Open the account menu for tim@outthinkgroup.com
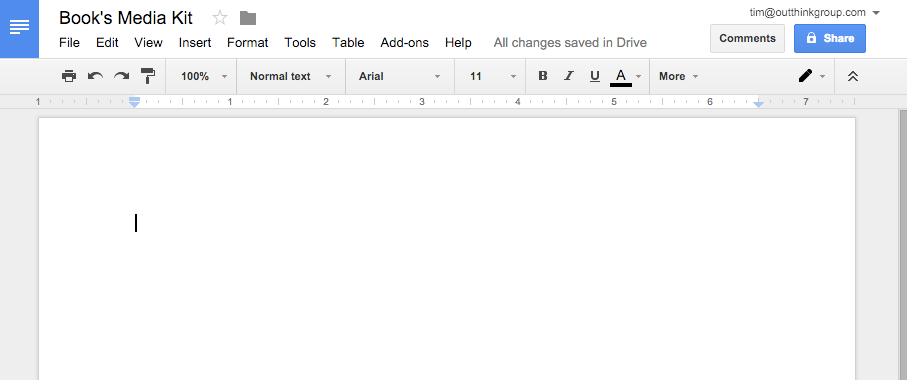Image resolution: width=907 pixels, height=380 pixels. pyautogui.click(x=814, y=12)
